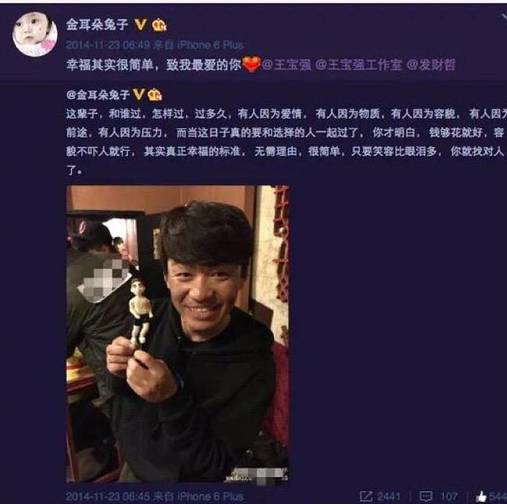Click the top 来自 iPhone 6 Plus source link
Viewport: 507px width, 504px height.
tap(199, 45)
